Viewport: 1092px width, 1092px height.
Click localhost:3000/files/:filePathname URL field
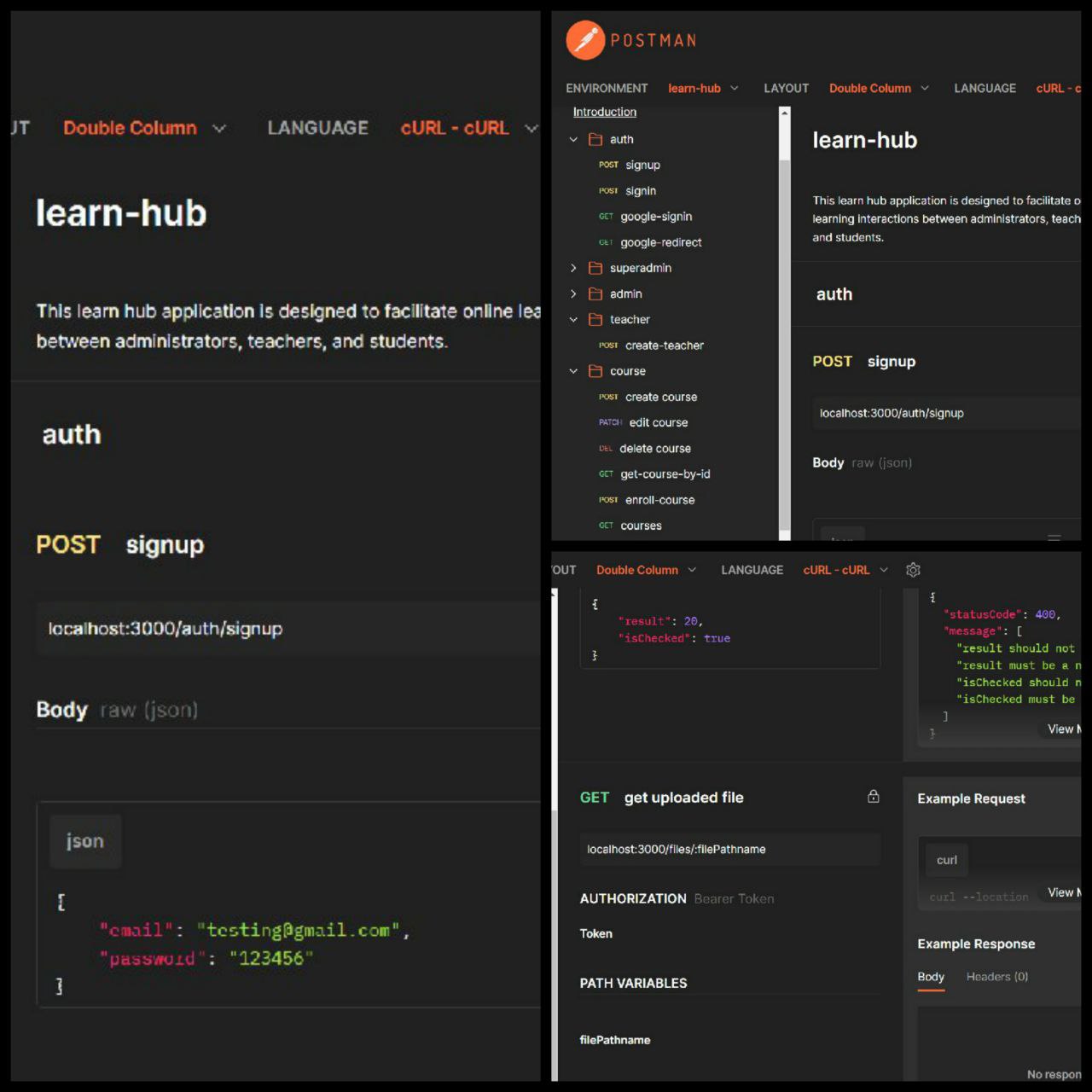pyautogui.click(x=729, y=849)
